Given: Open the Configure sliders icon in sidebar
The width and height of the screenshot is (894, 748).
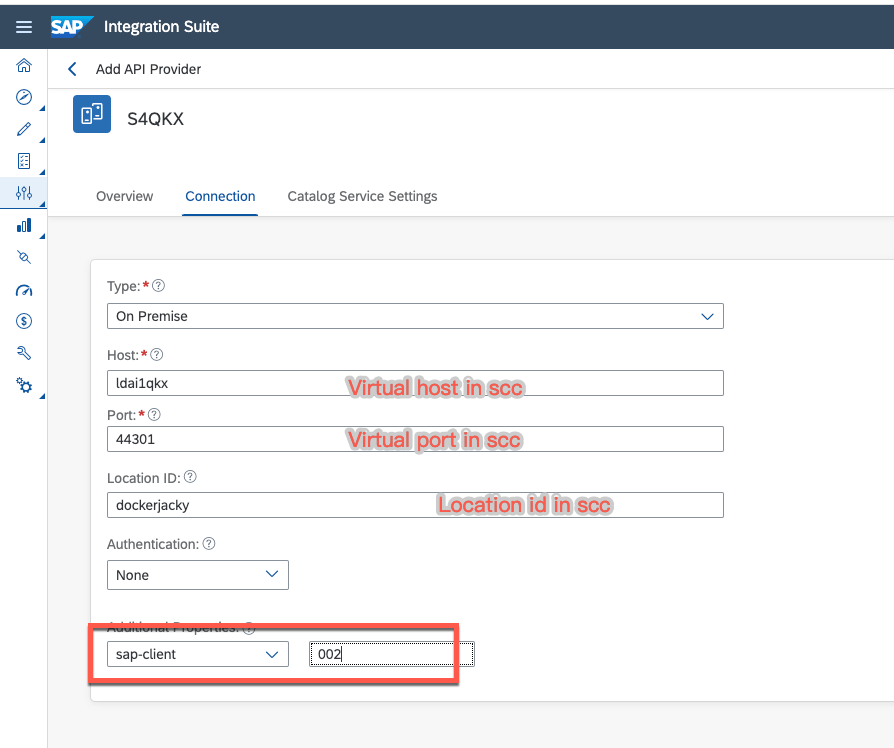Looking at the screenshot, I should [x=24, y=193].
